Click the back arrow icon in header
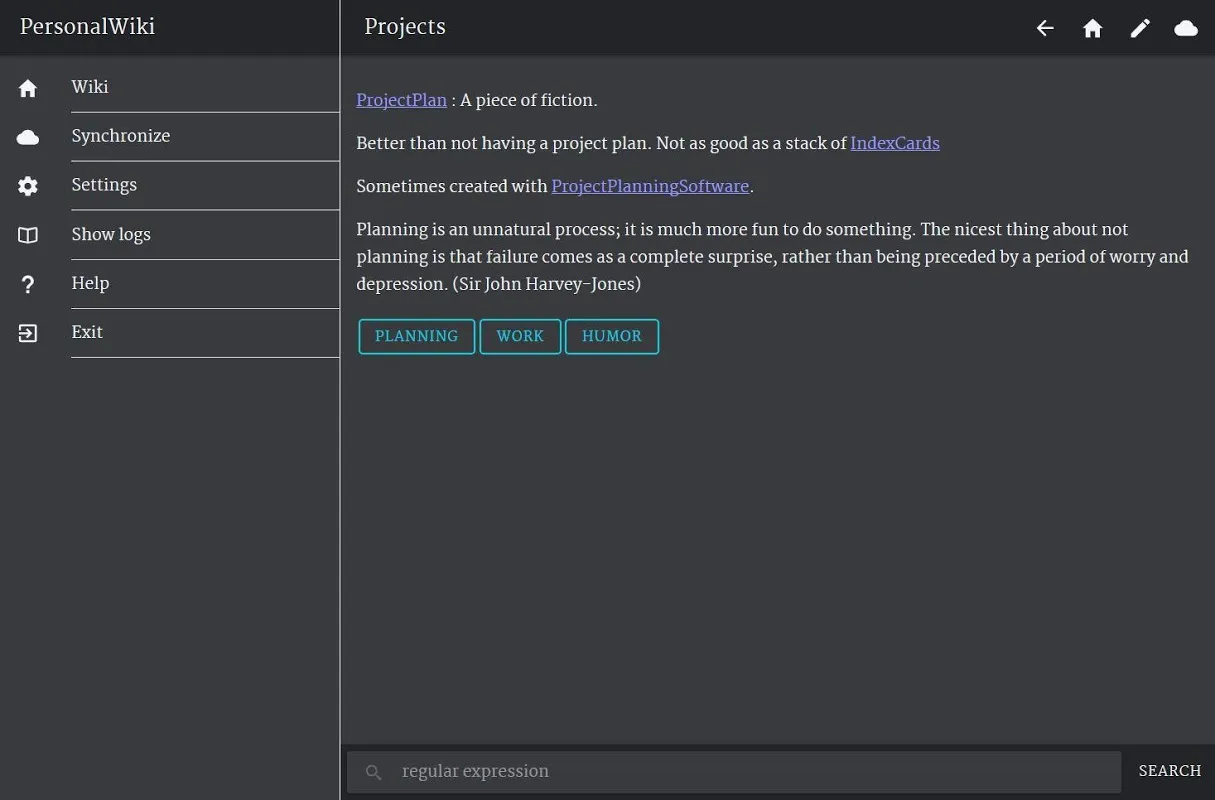This screenshot has width=1215, height=800. (1045, 28)
